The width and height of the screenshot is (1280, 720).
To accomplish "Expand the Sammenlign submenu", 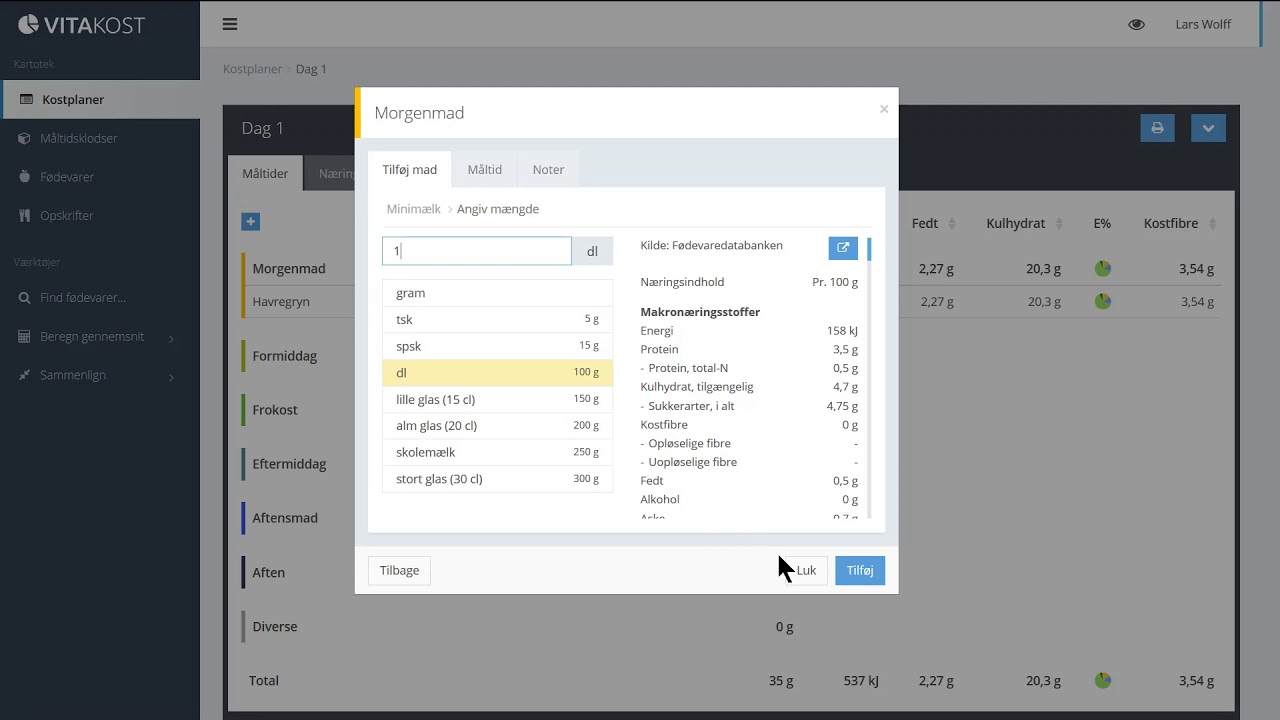I will (73, 375).
